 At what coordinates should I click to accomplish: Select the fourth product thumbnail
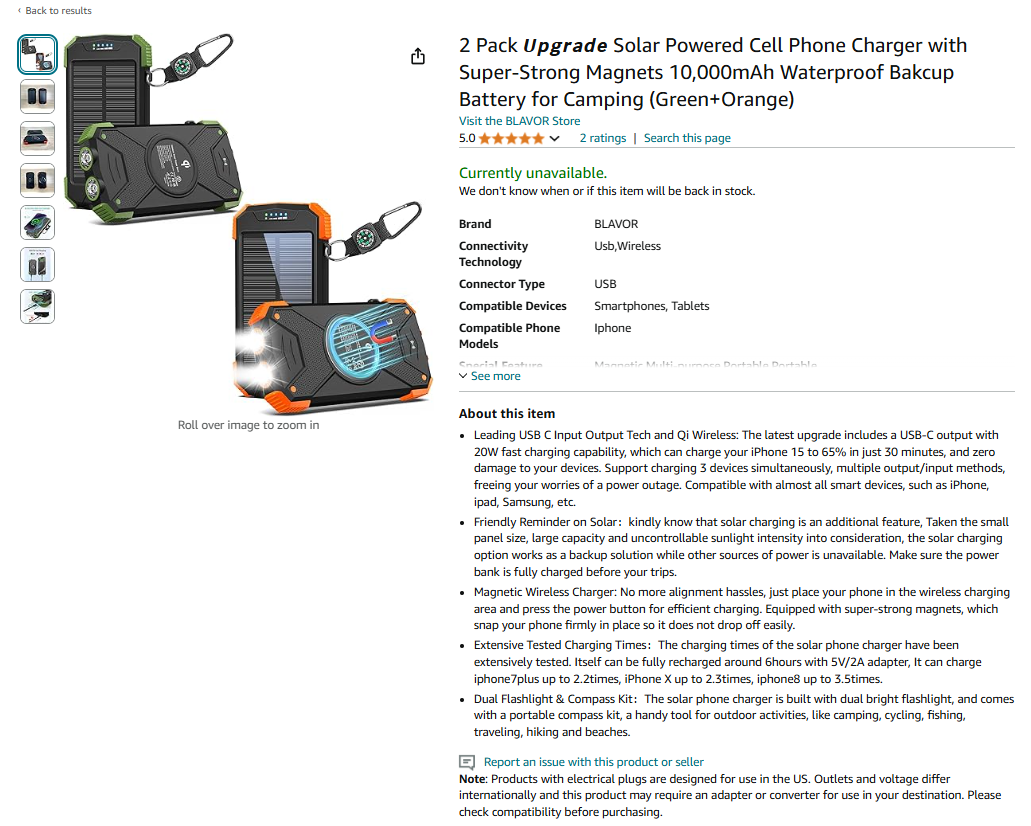point(37,181)
